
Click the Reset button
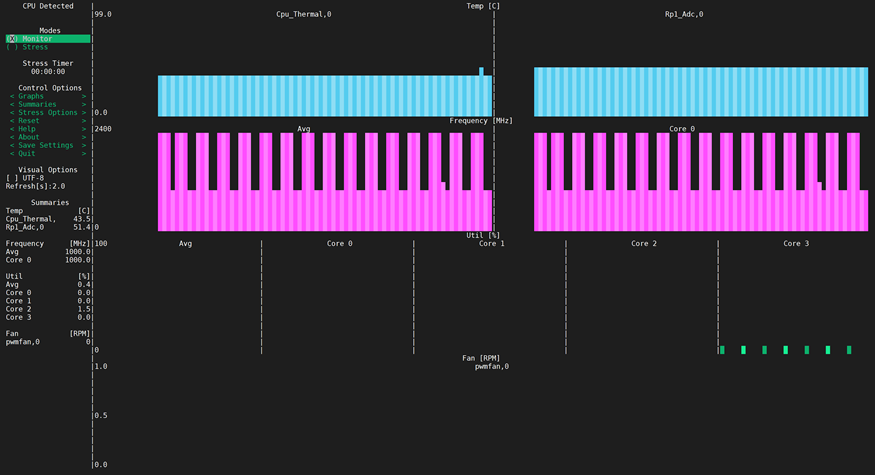pos(36,121)
